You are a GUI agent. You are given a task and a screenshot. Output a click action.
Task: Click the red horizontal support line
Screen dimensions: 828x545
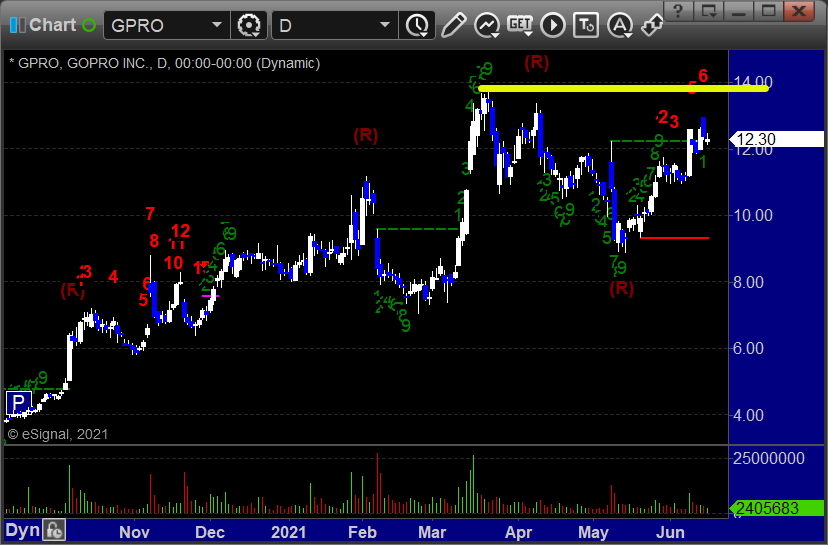click(x=674, y=238)
